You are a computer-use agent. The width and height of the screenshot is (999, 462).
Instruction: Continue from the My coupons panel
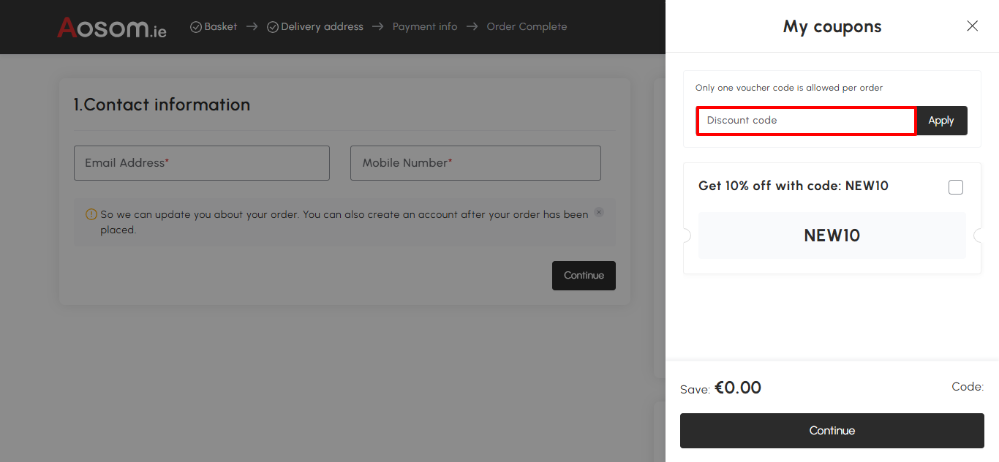831,431
